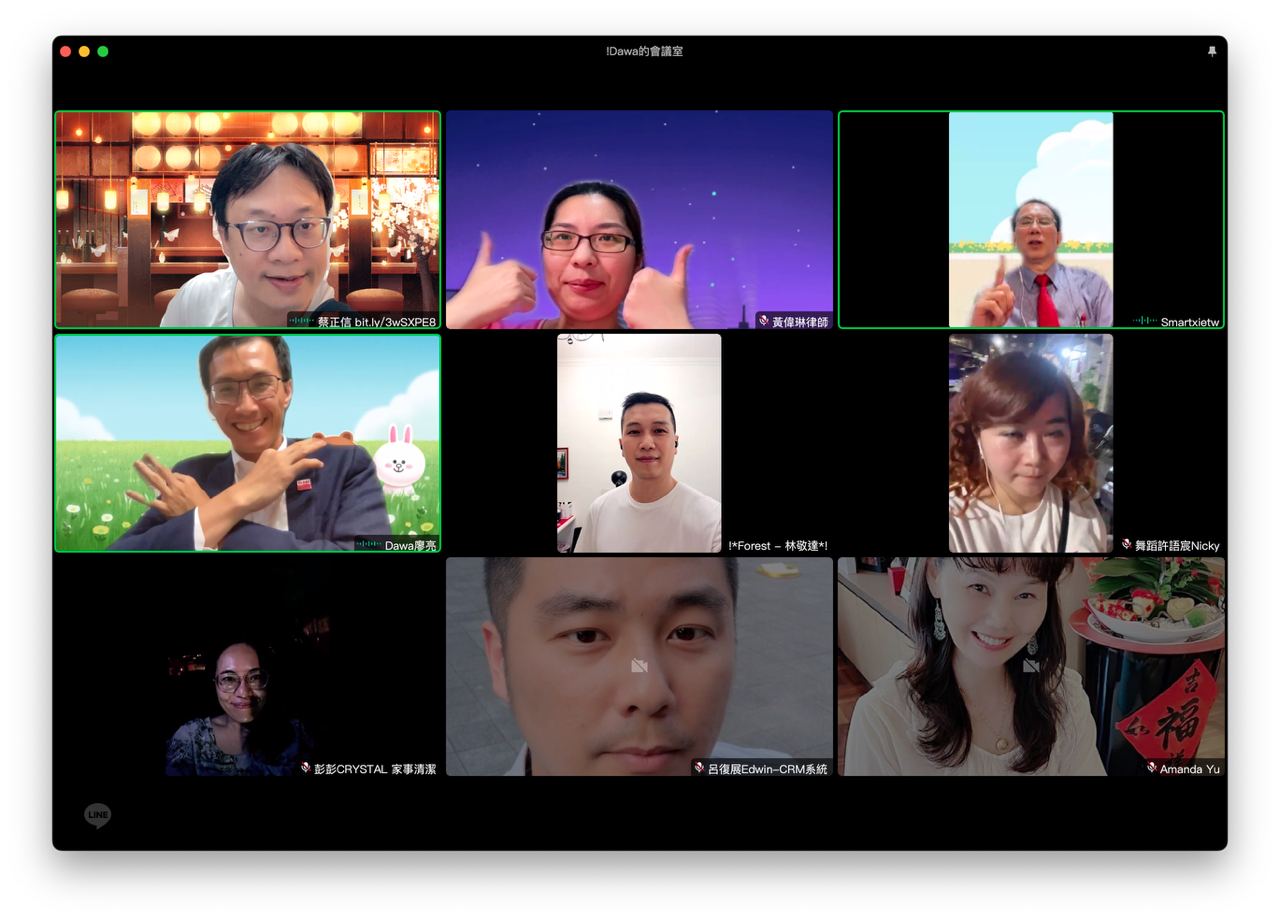Click audio level indicator beside 蔡正信
Viewport: 1280px width, 920px height.
301,321
